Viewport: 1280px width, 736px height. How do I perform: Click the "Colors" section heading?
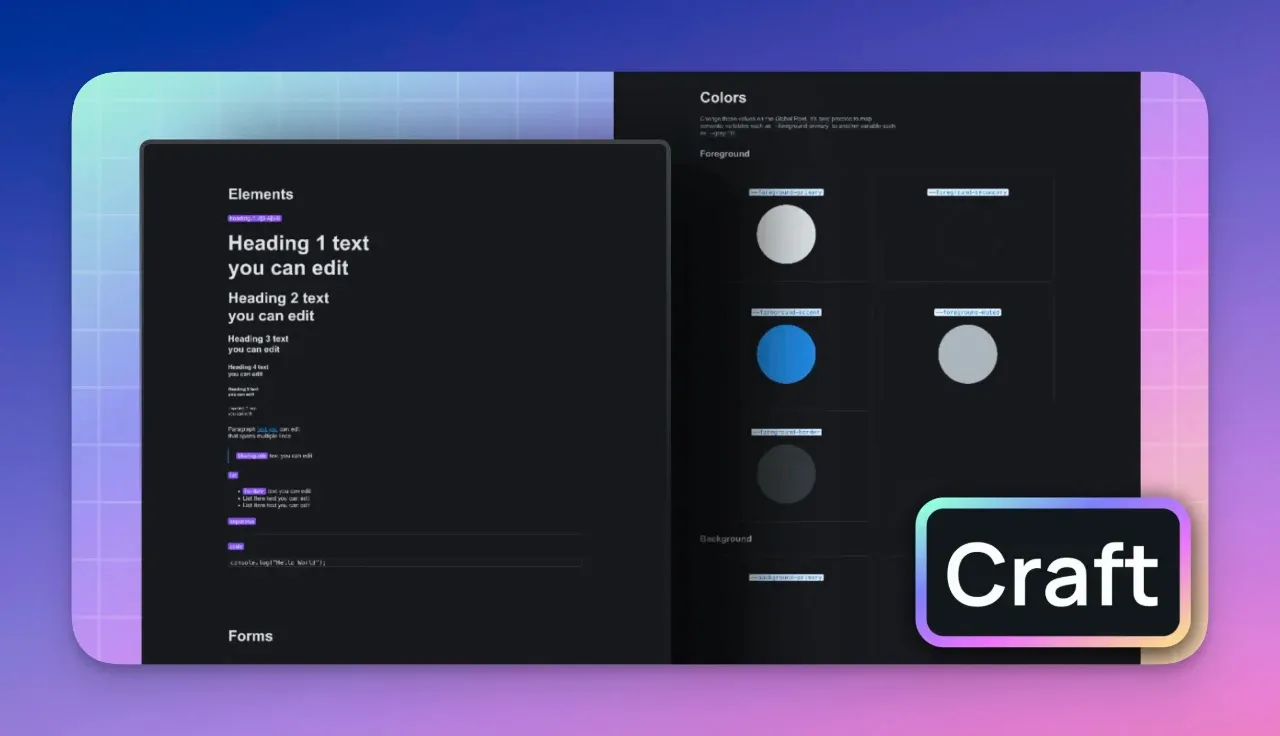tap(723, 97)
